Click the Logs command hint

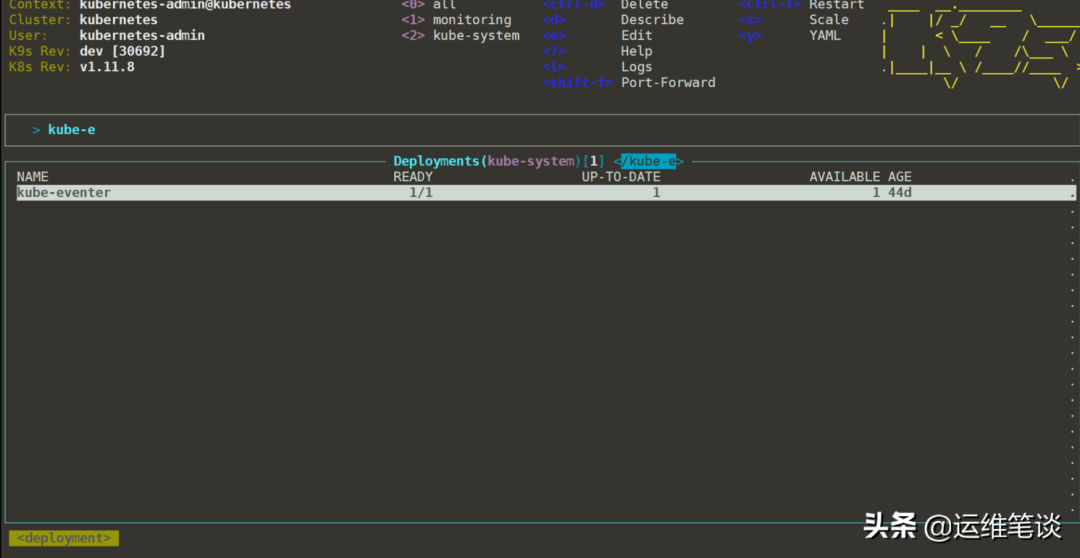point(636,67)
